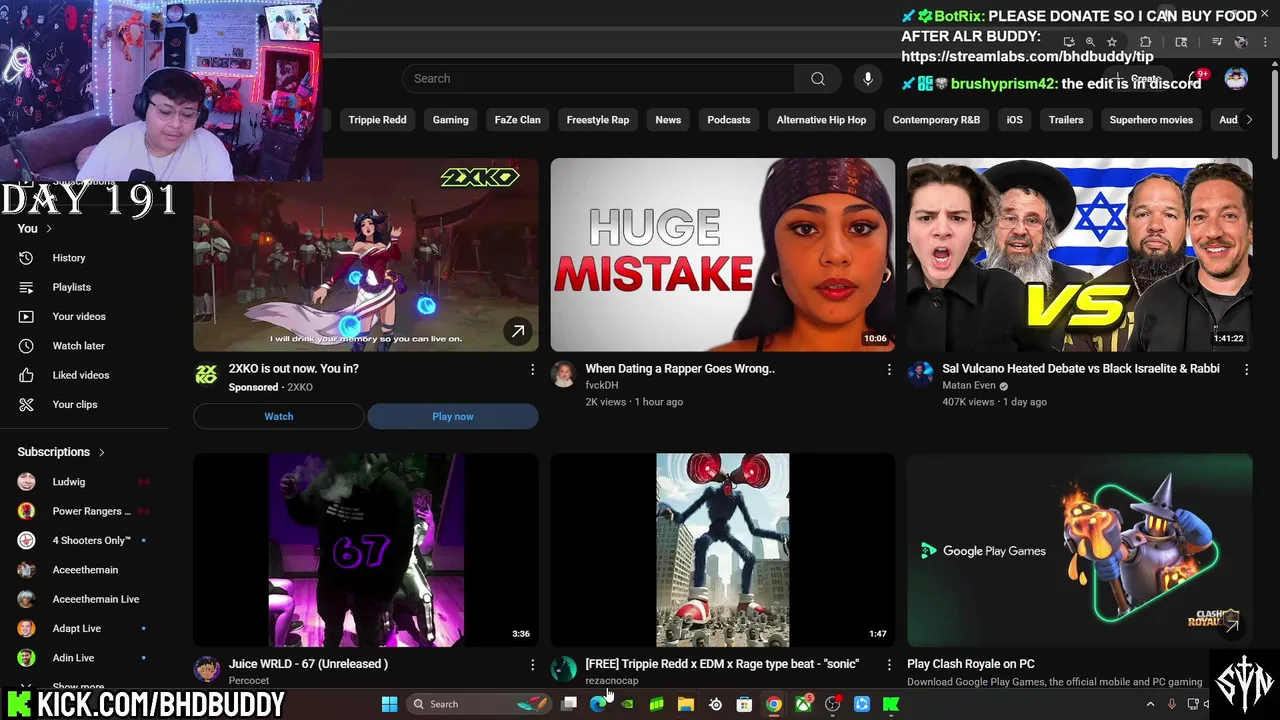Switch to Chrome in the taskbar

click(774, 704)
